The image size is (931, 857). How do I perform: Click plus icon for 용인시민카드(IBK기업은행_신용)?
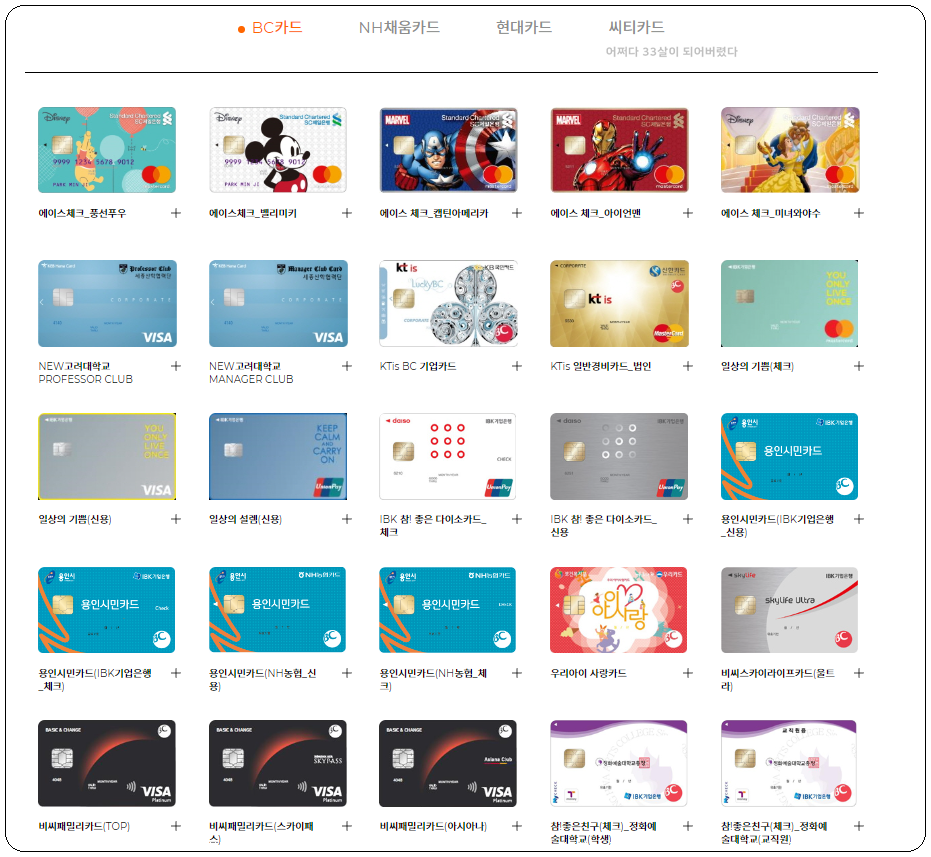859,519
